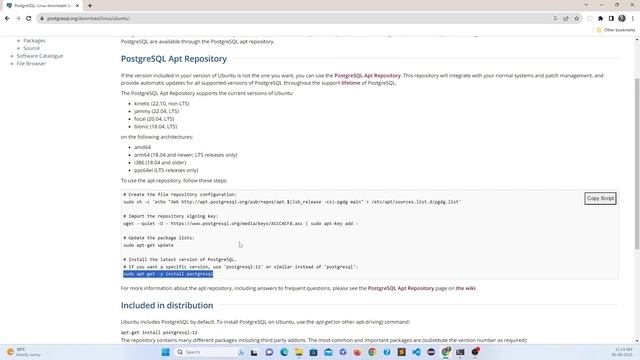
Task: Open Task View from the taskbar
Action: point(254,352)
